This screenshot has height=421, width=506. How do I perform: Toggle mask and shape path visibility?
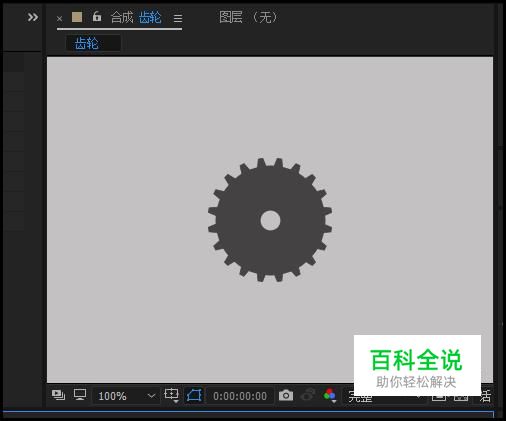194,395
